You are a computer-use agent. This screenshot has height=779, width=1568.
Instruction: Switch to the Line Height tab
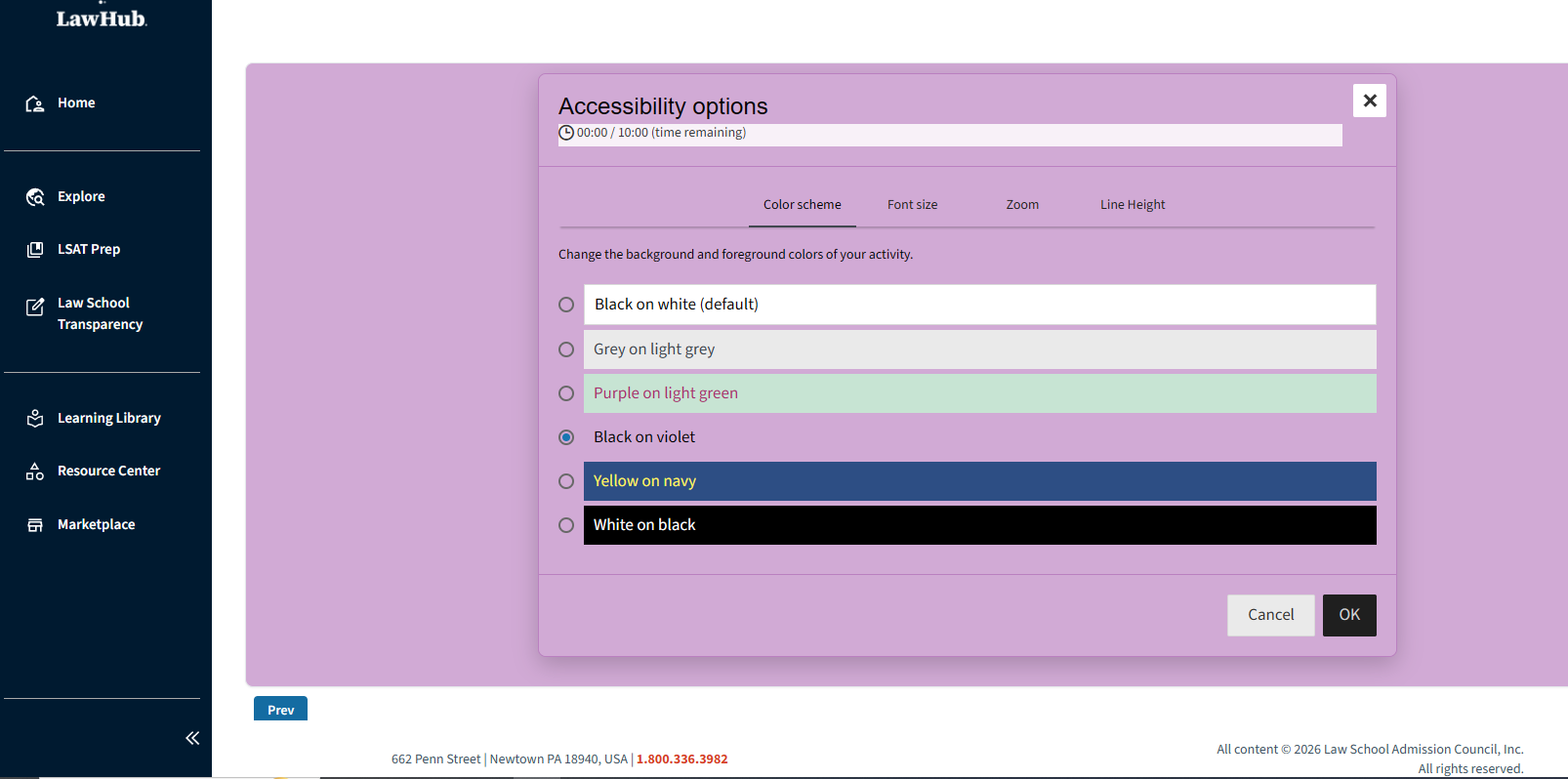(1133, 205)
